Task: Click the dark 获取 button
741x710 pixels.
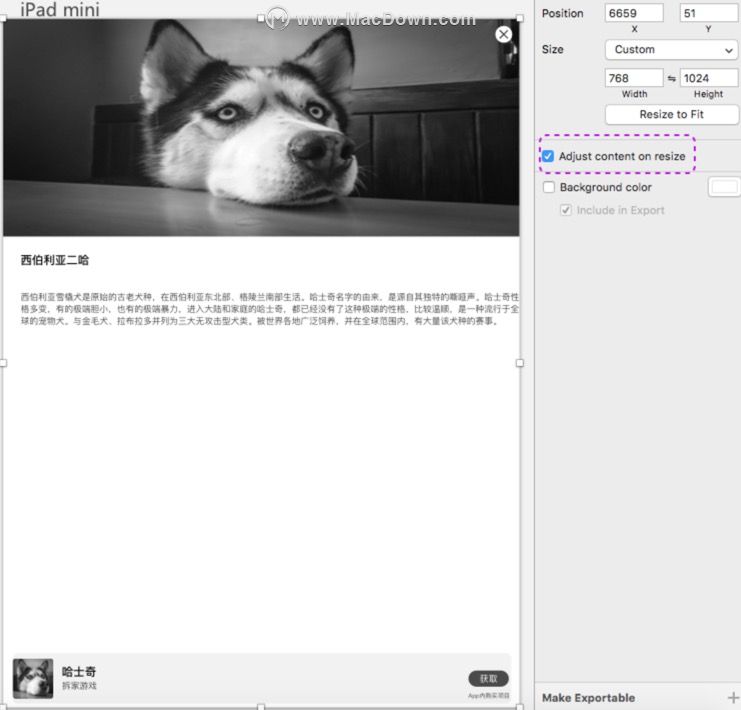Action: point(489,678)
